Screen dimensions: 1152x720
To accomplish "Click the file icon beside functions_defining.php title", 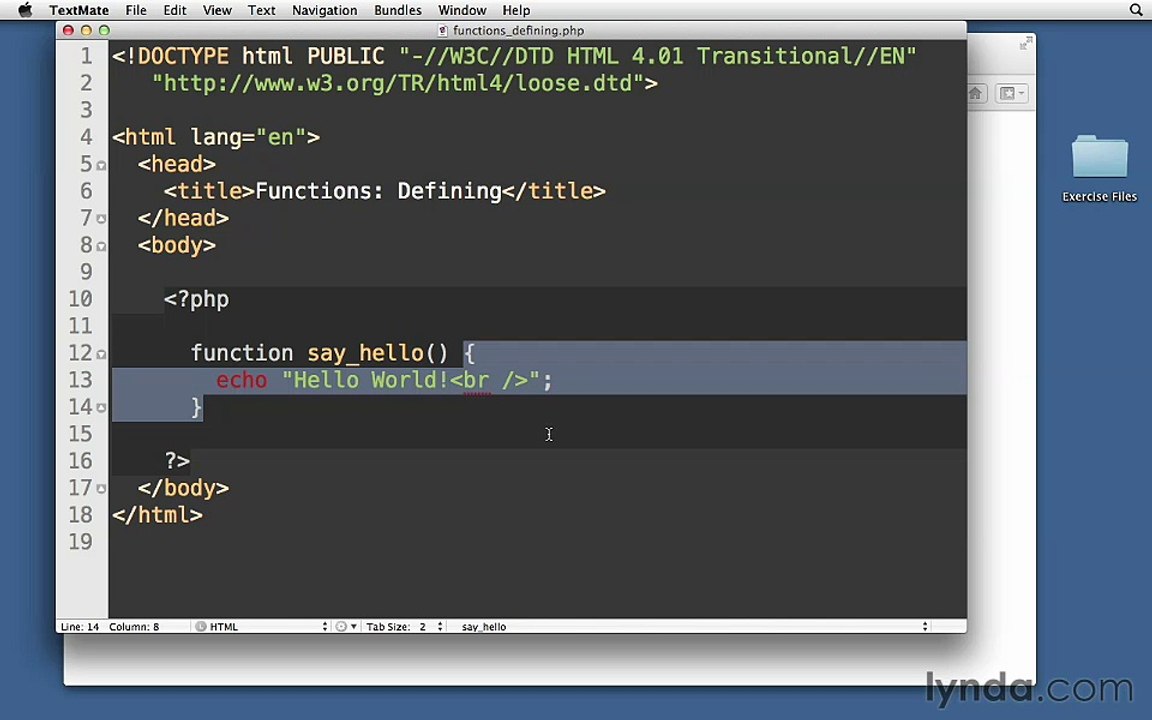I will (x=443, y=31).
